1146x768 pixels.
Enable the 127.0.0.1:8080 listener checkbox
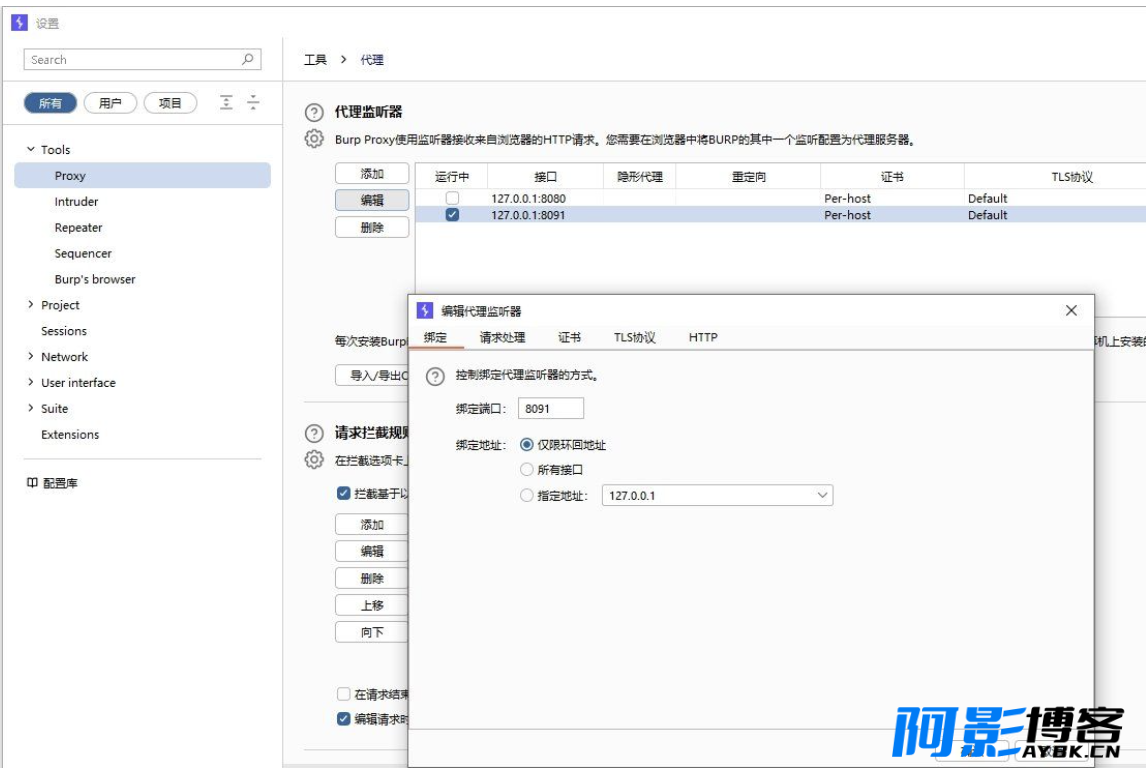[x=452, y=198]
